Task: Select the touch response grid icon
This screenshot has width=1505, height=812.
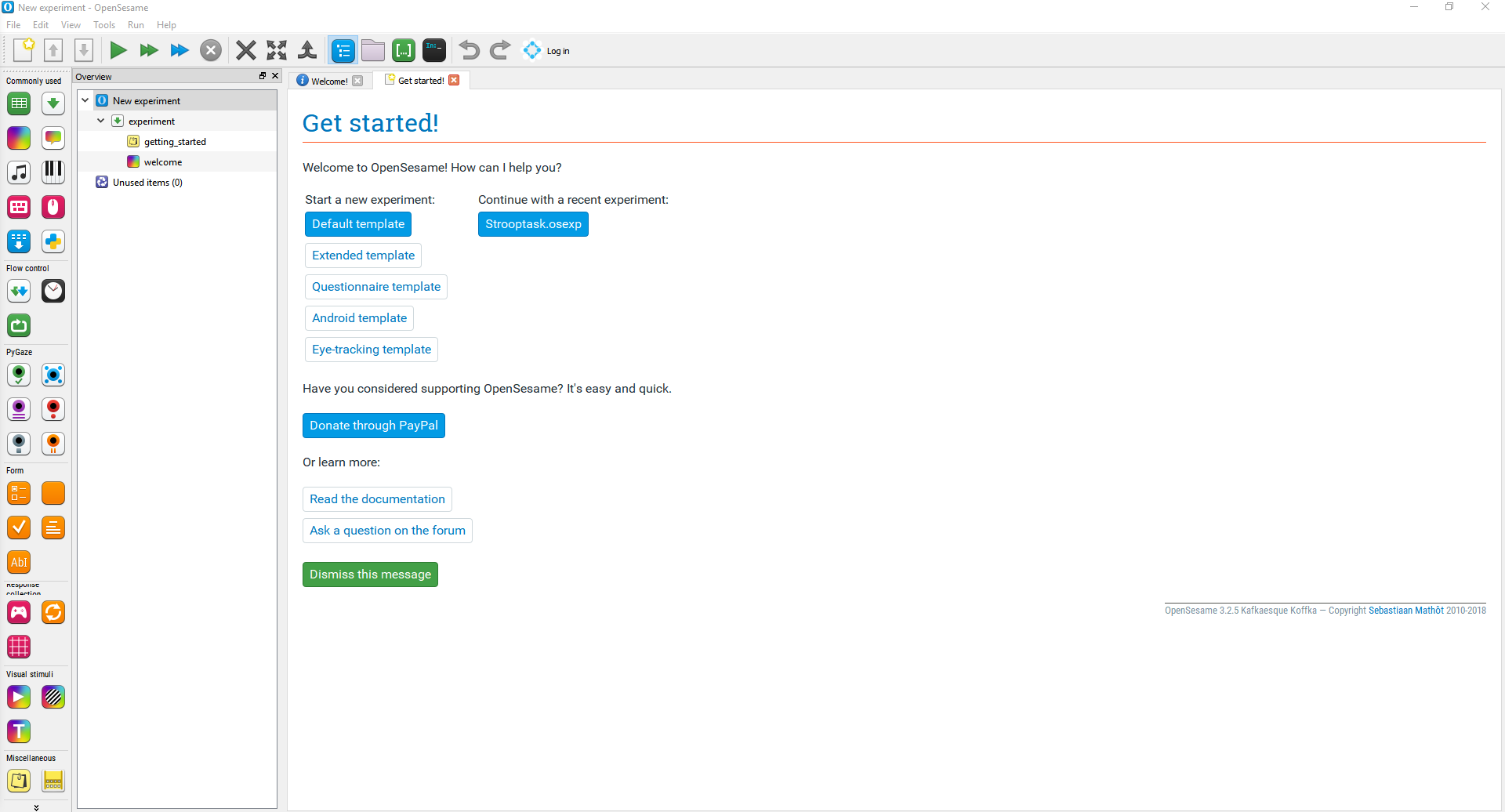Action: 19,647
